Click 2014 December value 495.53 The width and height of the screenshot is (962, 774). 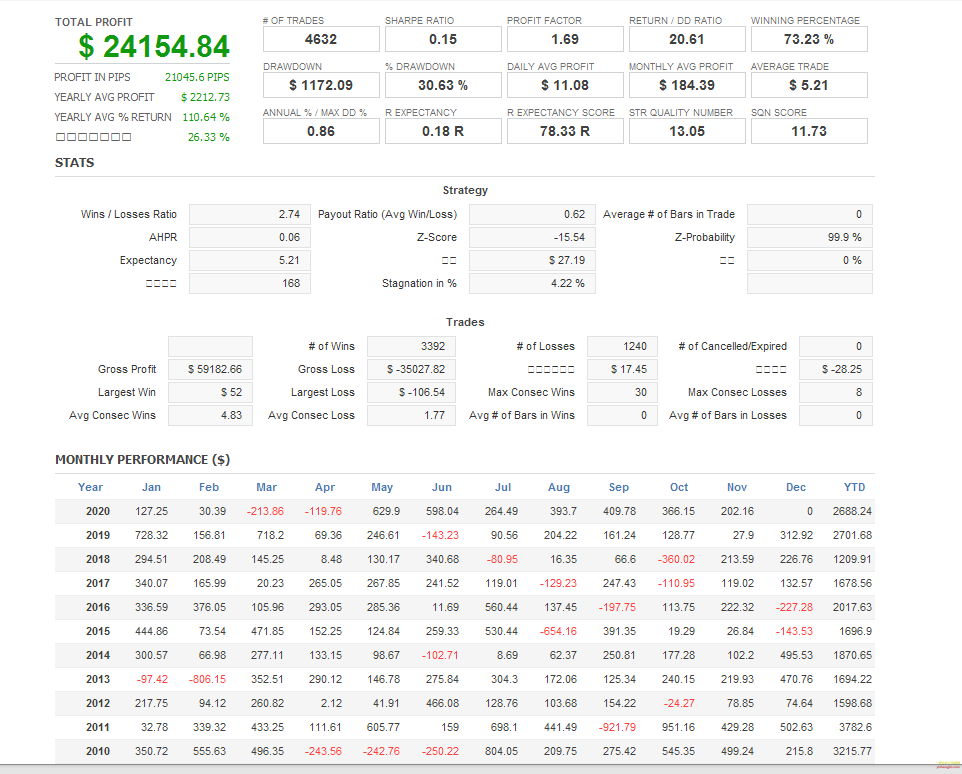796,655
